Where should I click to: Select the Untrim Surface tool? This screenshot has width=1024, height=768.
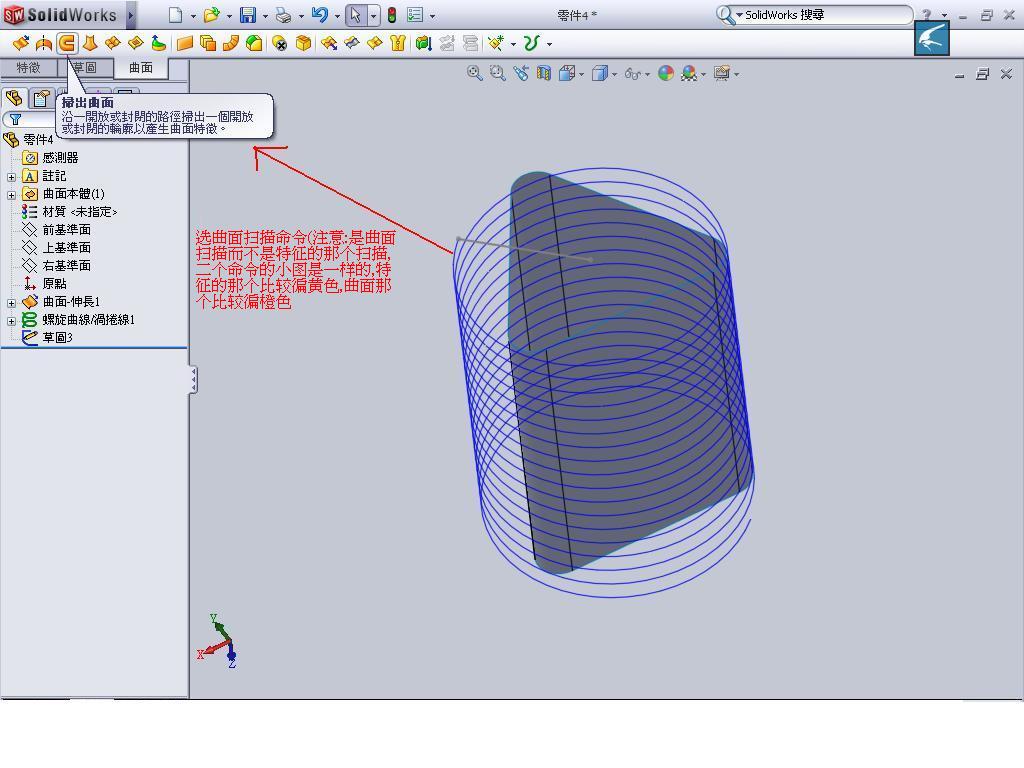coord(375,44)
